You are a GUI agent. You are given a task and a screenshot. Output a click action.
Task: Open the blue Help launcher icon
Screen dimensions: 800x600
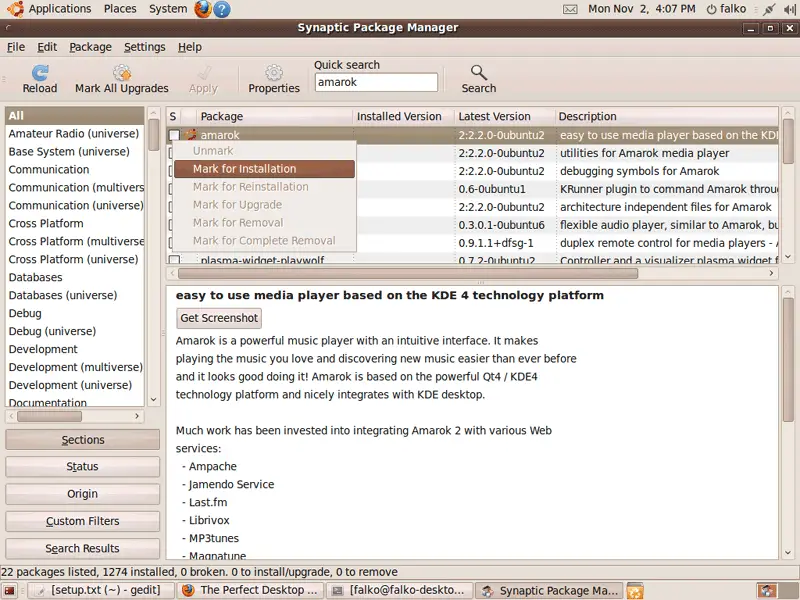[222, 9]
